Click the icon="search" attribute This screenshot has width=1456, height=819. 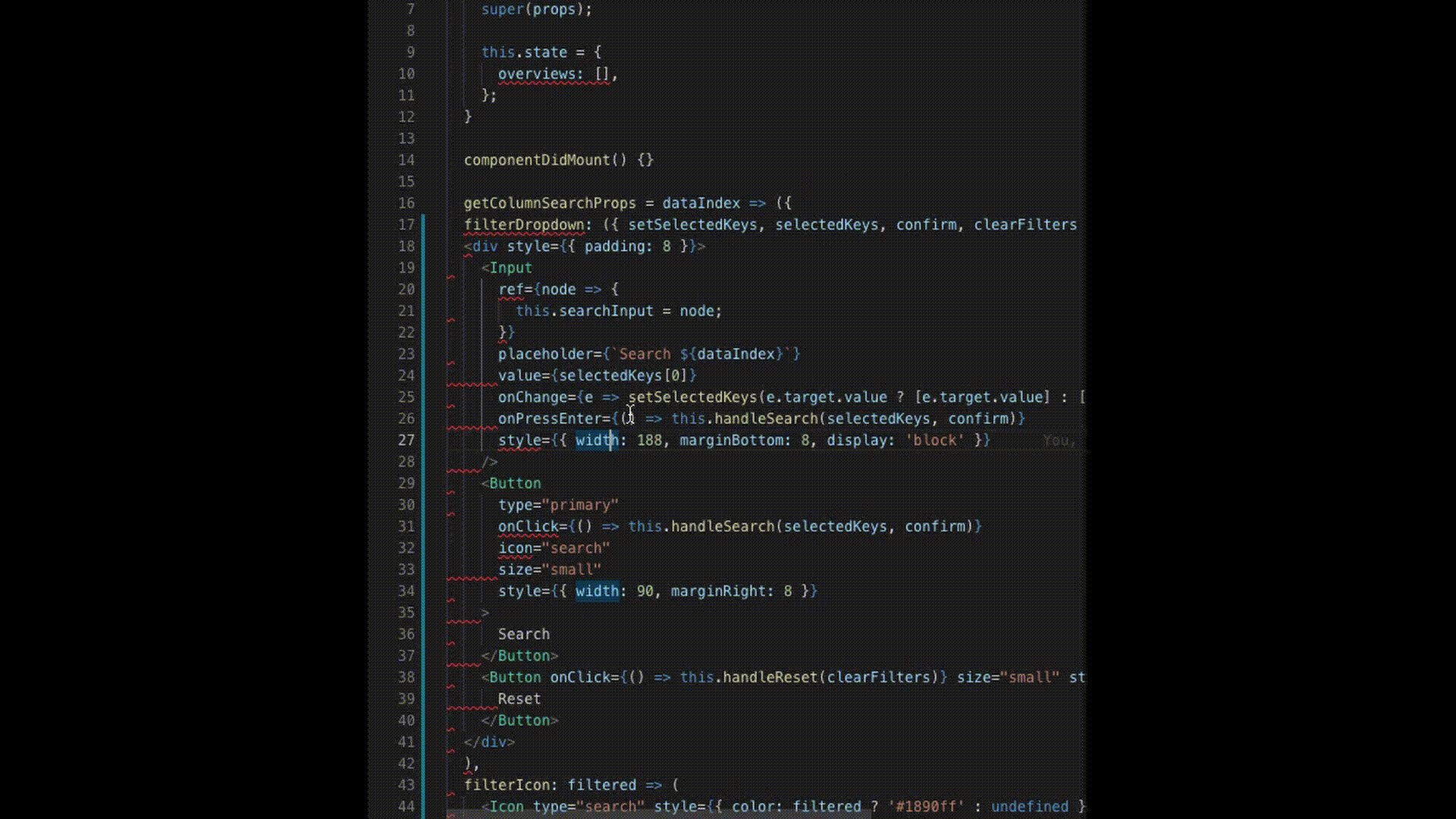(x=554, y=548)
